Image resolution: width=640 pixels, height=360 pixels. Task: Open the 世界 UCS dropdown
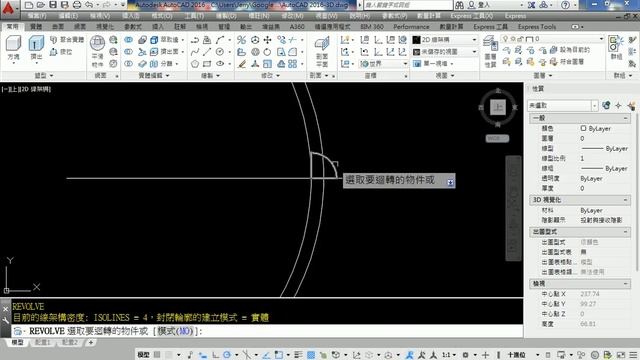[384, 64]
